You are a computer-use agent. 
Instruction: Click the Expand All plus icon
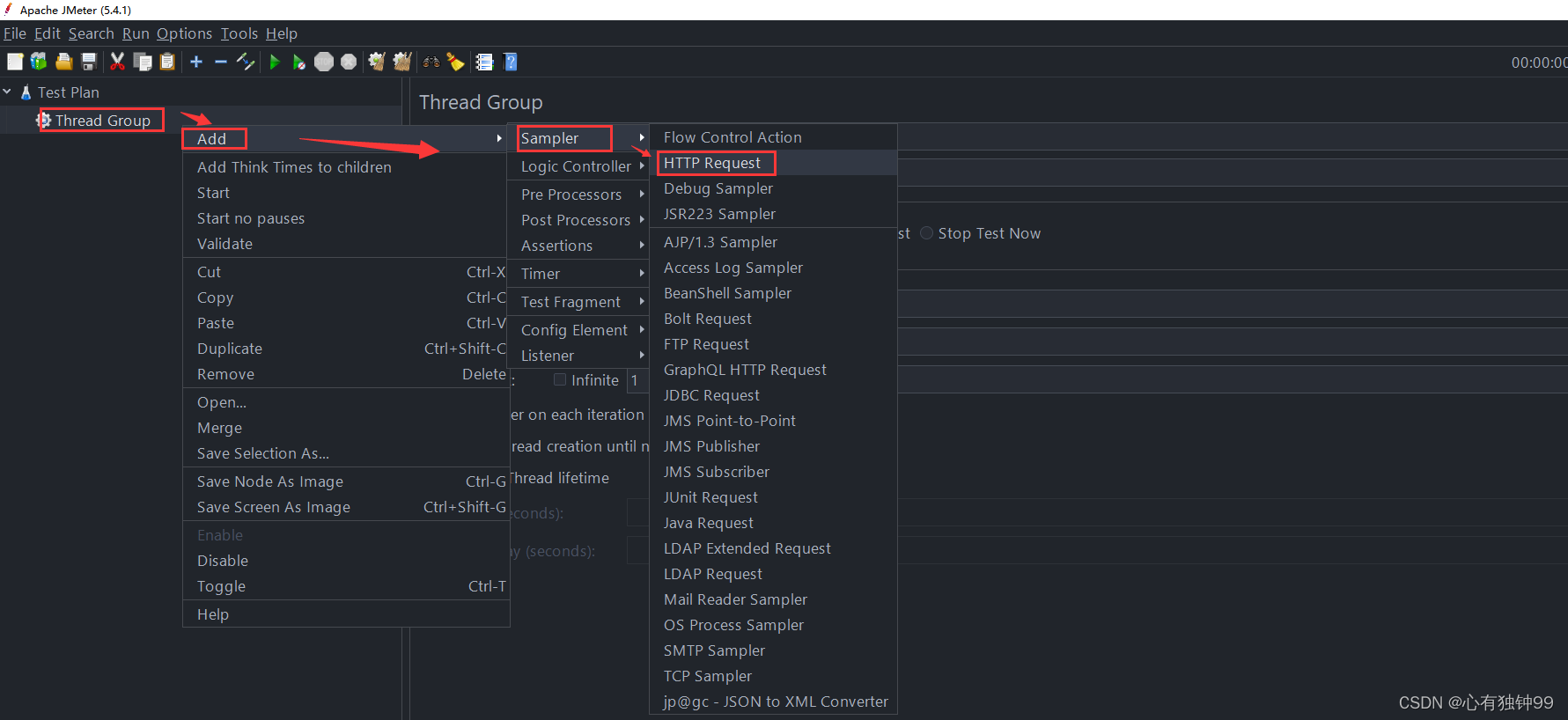click(196, 62)
